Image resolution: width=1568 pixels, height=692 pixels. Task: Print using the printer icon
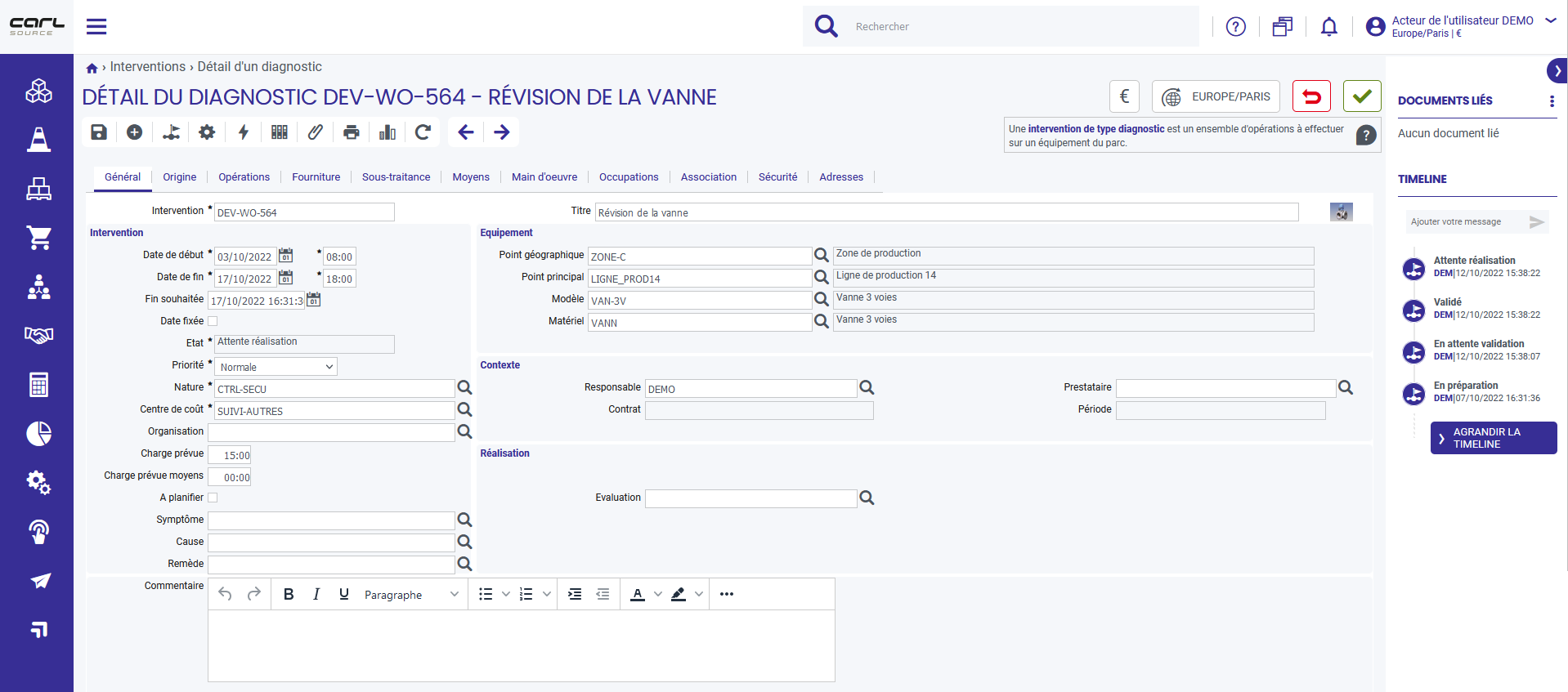pos(352,132)
